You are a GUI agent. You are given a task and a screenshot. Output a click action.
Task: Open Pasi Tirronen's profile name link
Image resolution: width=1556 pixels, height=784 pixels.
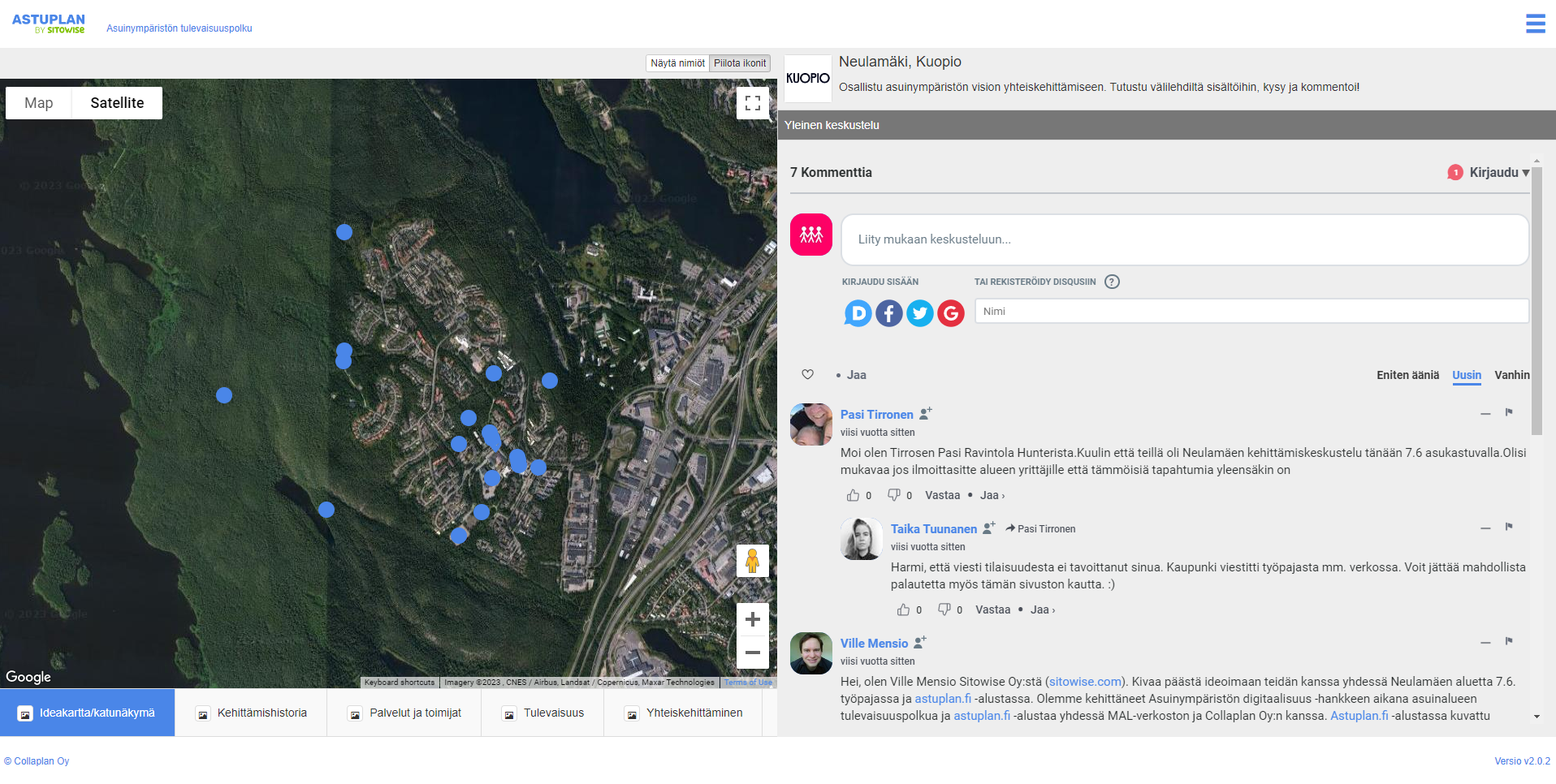pyautogui.click(x=876, y=415)
